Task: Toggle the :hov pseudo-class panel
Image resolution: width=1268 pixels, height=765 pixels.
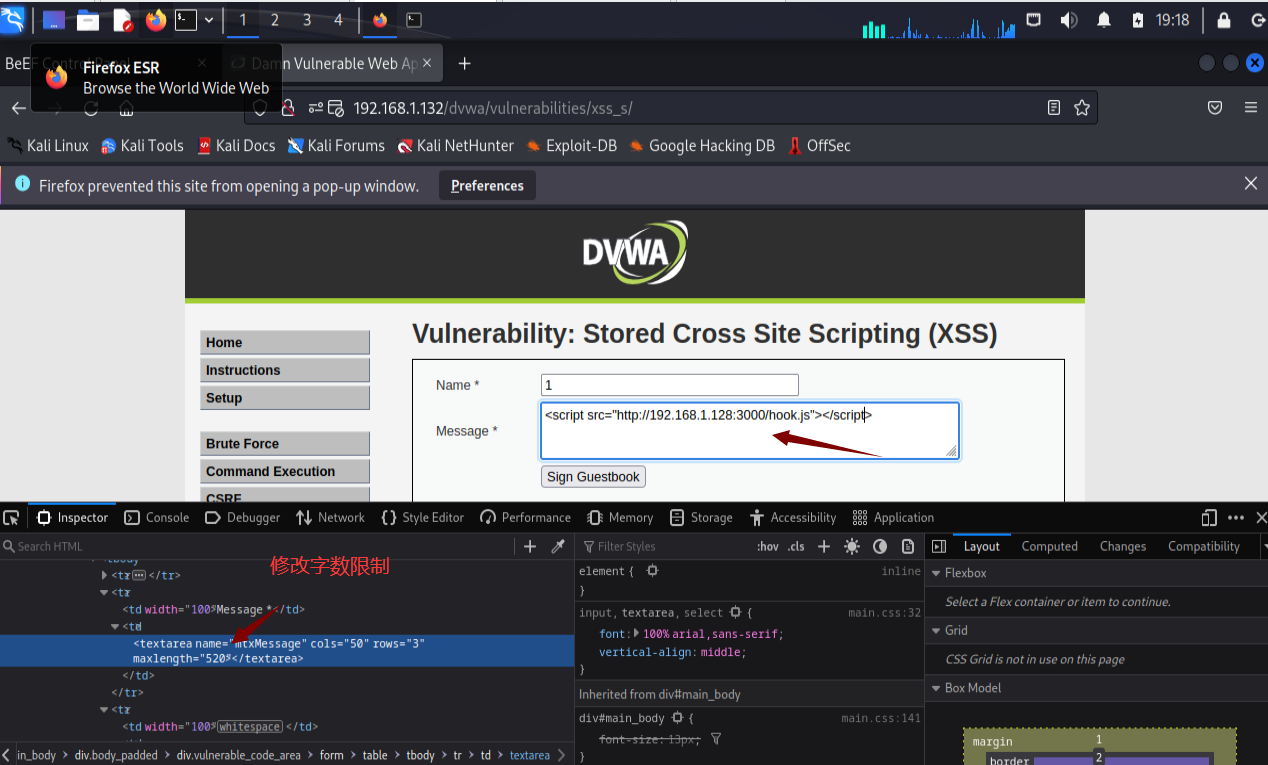Action: 768,546
